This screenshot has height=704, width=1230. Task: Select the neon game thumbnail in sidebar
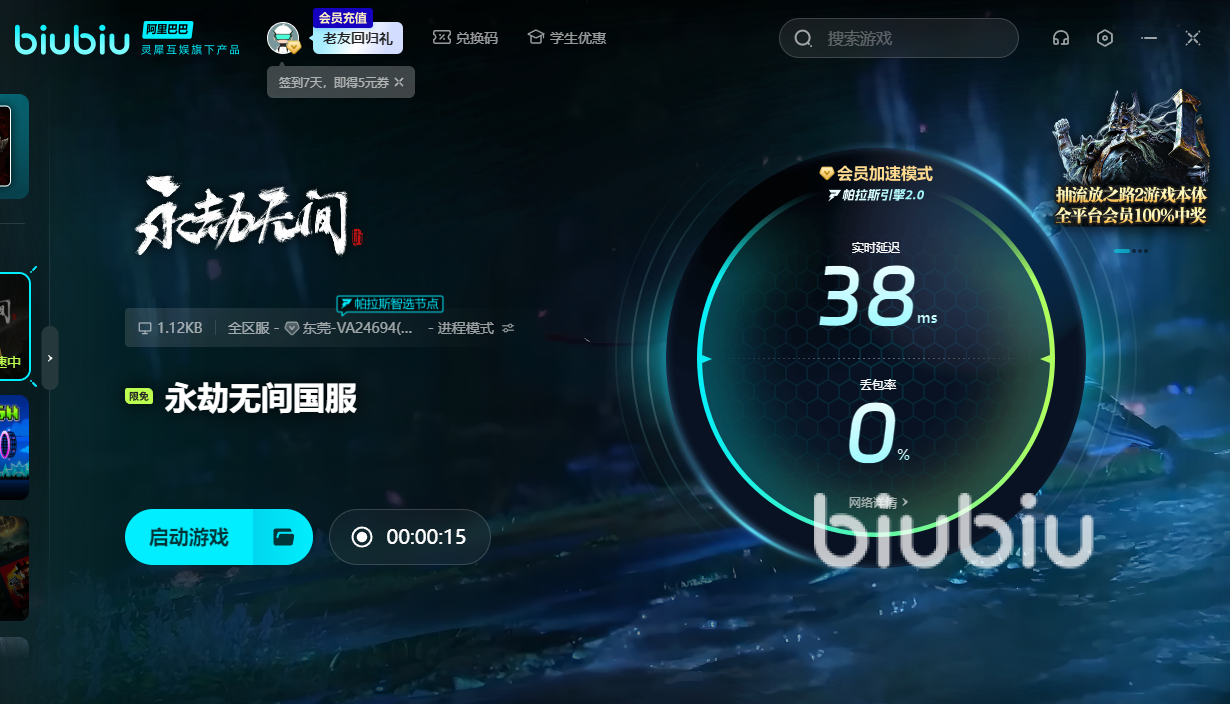click(x=14, y=447)
